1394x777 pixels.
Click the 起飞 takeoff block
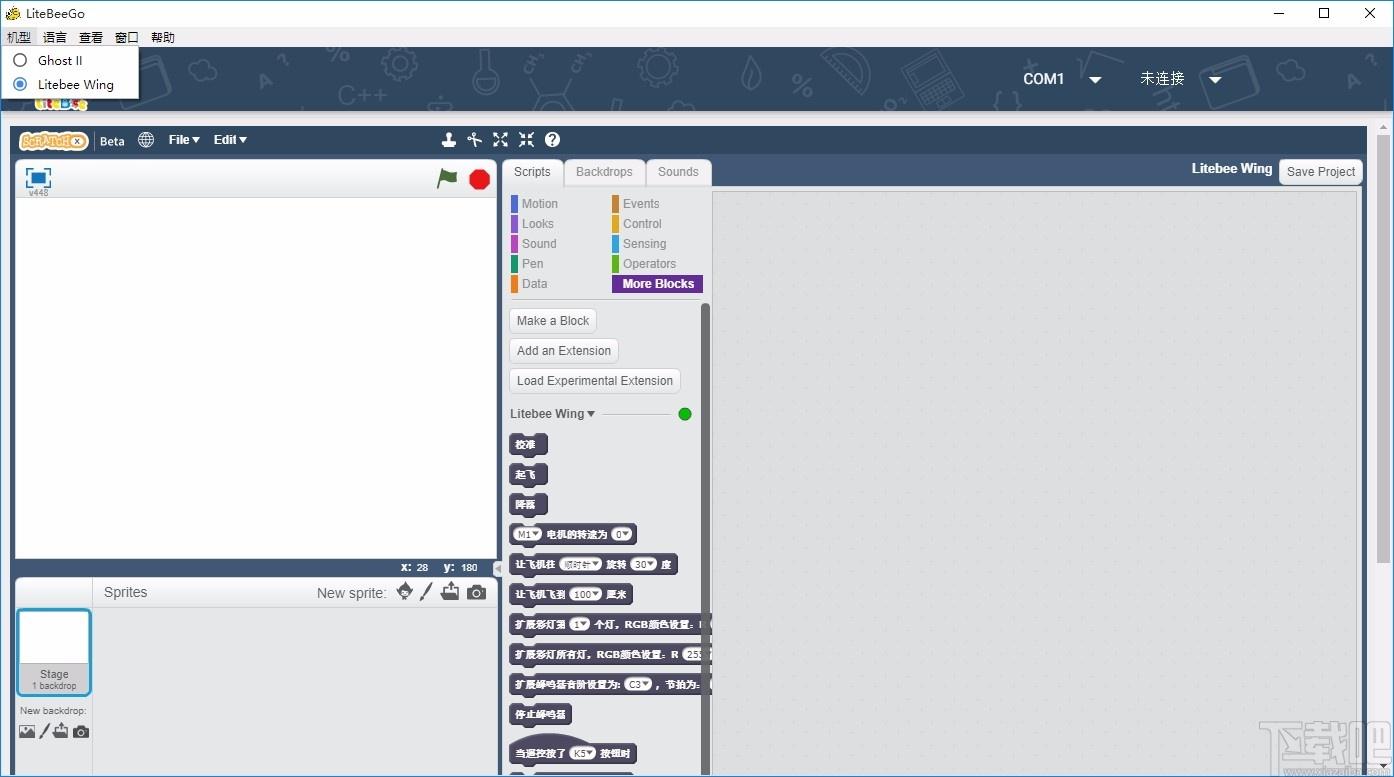tap(528, 475)
